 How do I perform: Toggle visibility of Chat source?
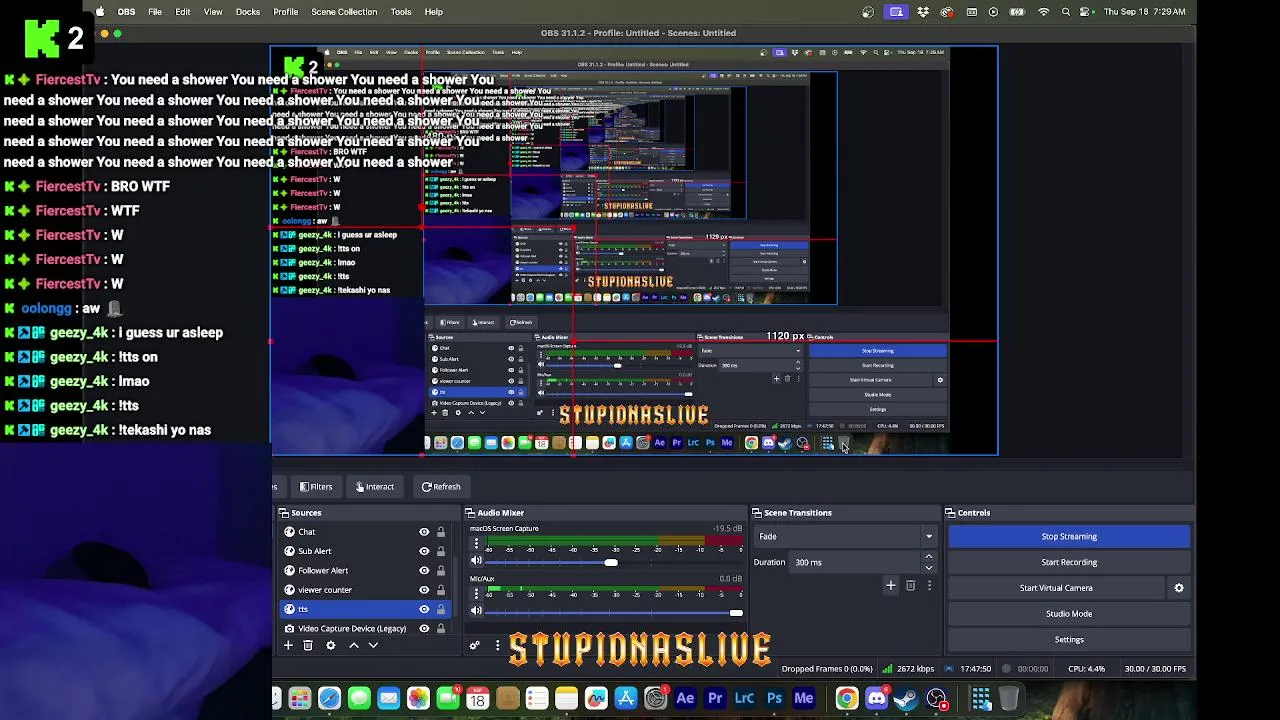tap(424, 532)
